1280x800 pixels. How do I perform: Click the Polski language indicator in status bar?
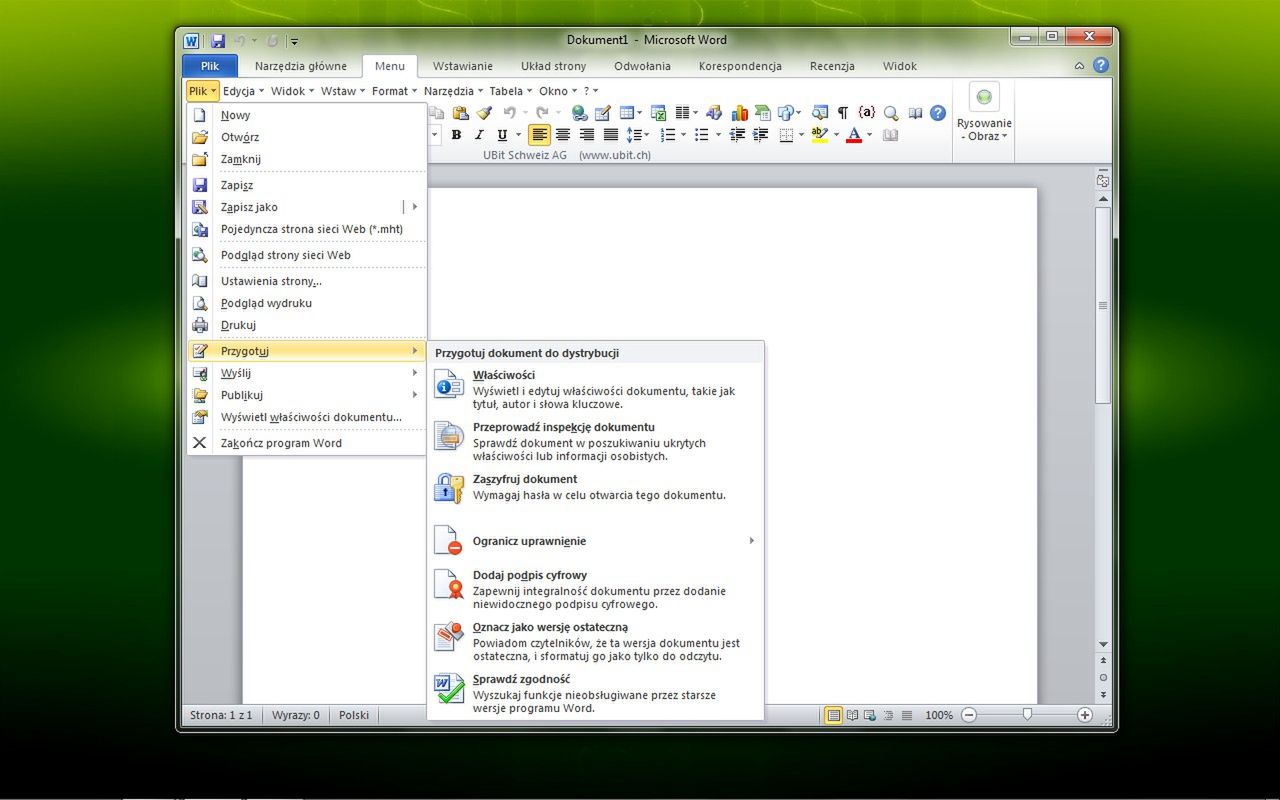click(x=353, y=714)
